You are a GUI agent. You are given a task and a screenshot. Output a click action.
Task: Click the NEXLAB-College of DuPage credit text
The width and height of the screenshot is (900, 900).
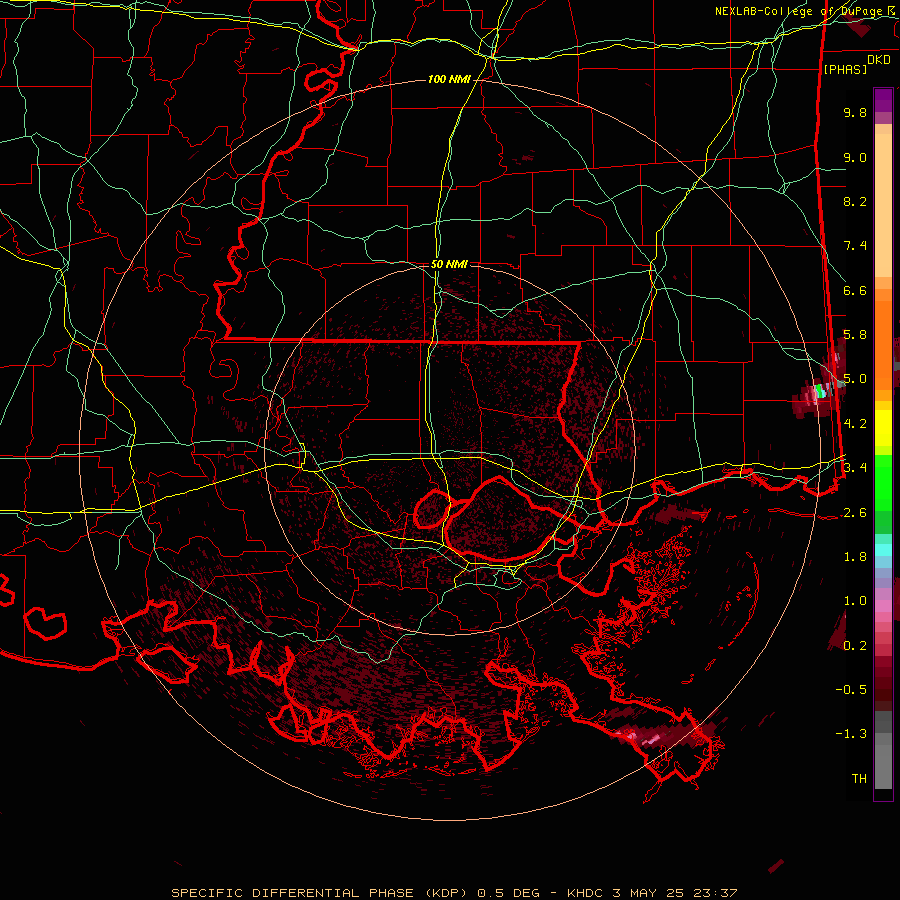point(804,11)
